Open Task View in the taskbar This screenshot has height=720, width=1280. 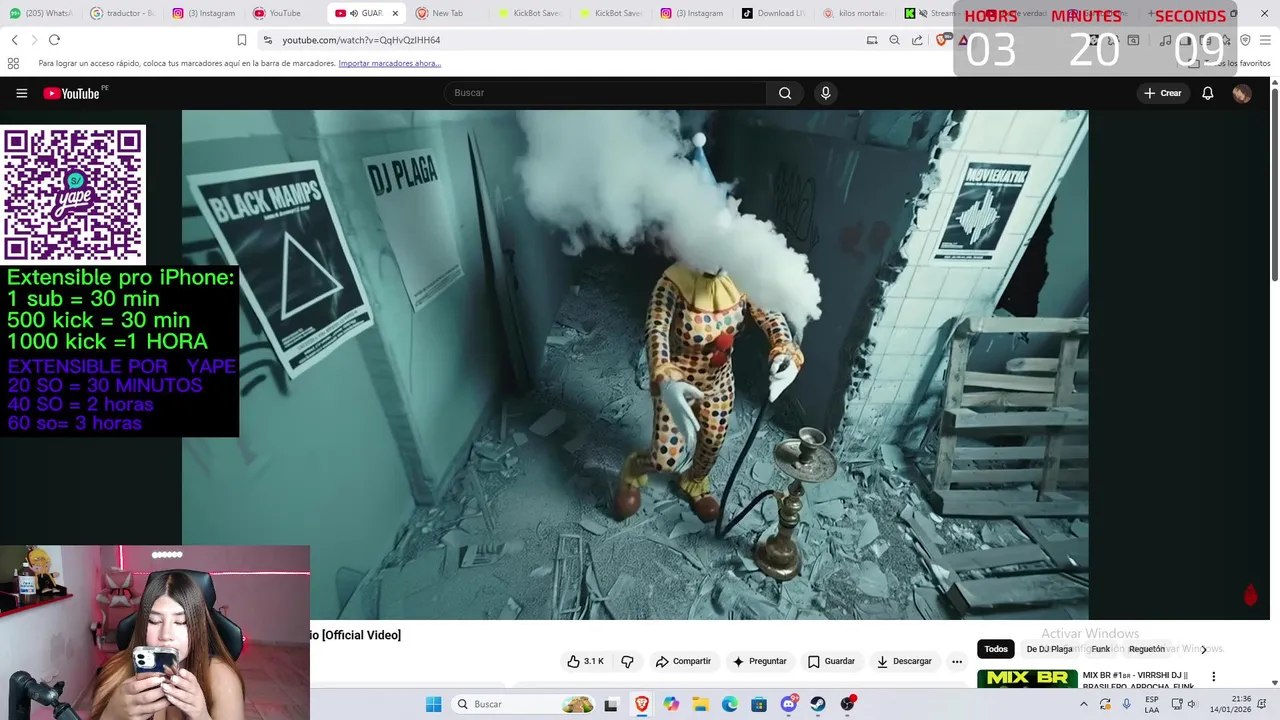tap(611, 704)
